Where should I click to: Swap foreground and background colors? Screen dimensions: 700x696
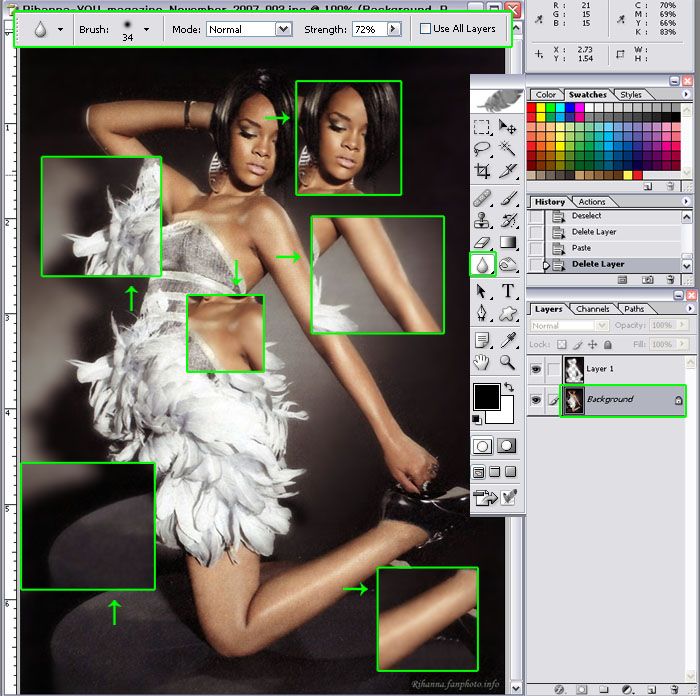click(508, 388)
